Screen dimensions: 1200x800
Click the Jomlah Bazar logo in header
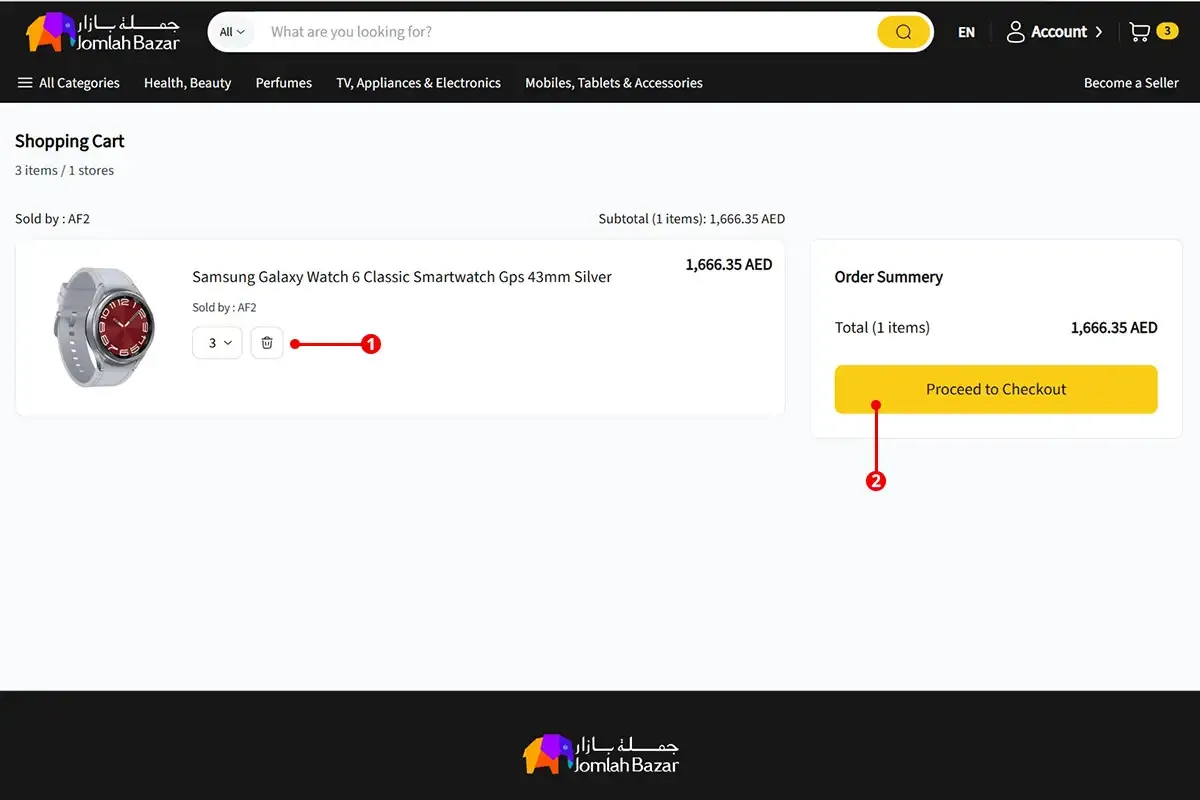click(102, 32)
